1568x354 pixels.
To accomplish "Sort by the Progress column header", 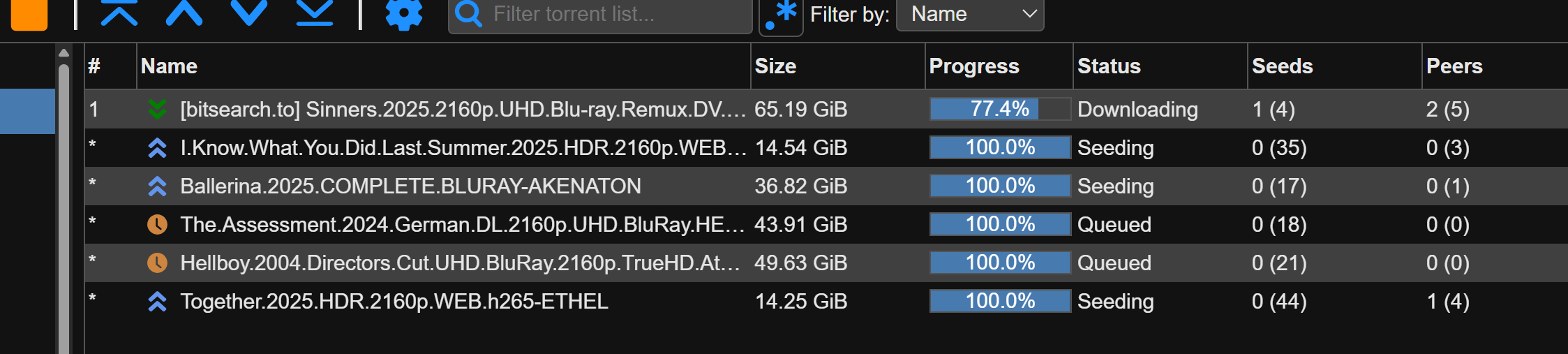I will [974, 66].
